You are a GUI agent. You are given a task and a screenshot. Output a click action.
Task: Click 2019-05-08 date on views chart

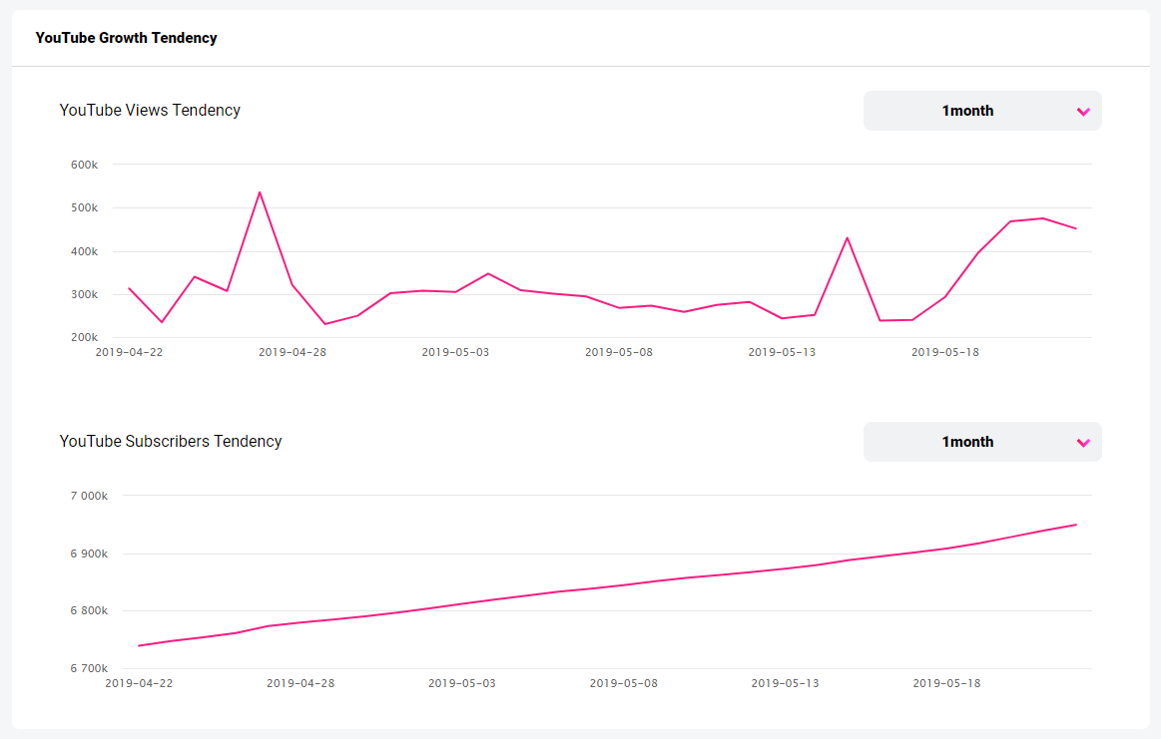point(619,352)
